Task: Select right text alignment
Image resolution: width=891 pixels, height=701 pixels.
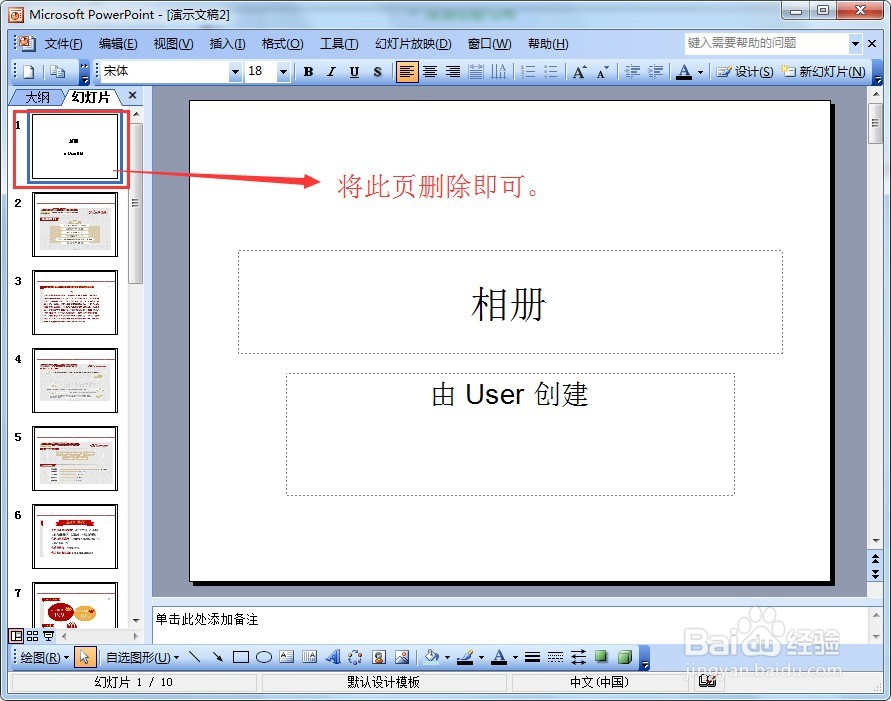Action: (x=453, y=72)
